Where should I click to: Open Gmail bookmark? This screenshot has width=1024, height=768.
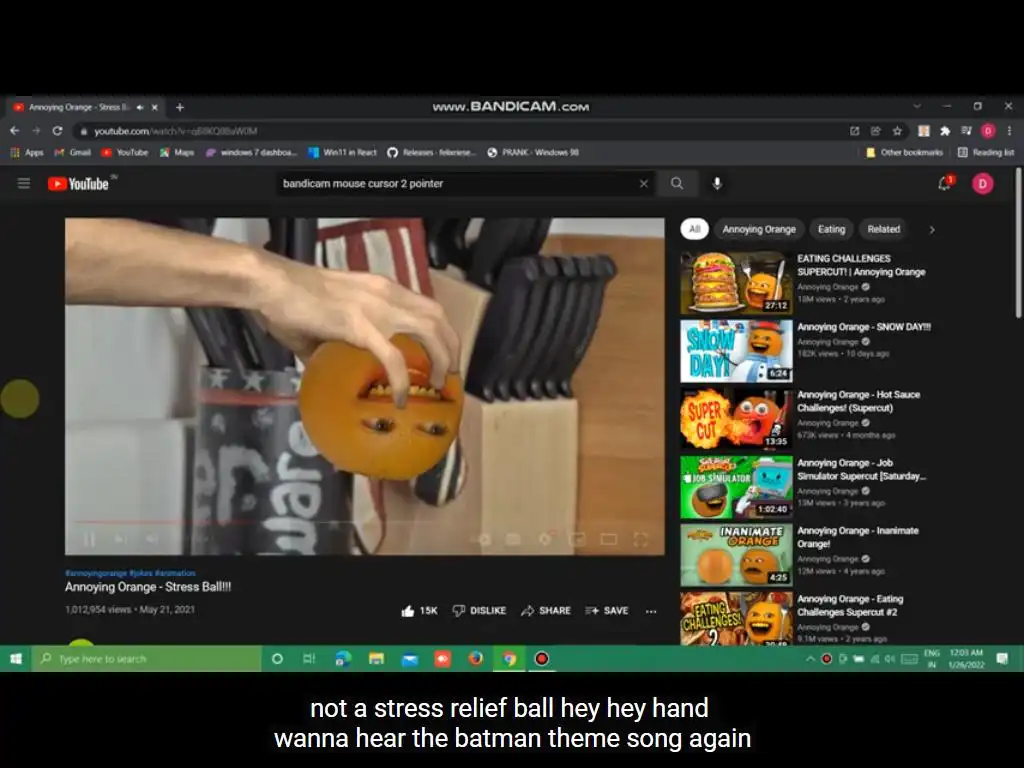(72, 152)
